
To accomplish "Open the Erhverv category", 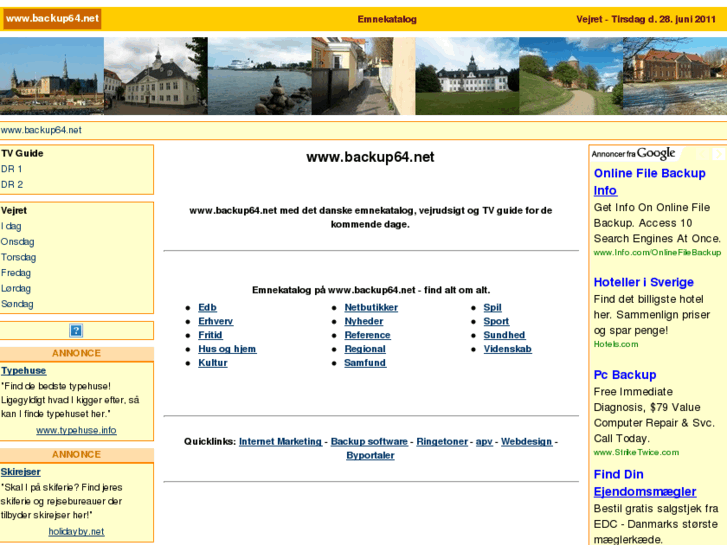I will [x=216, y=321].
